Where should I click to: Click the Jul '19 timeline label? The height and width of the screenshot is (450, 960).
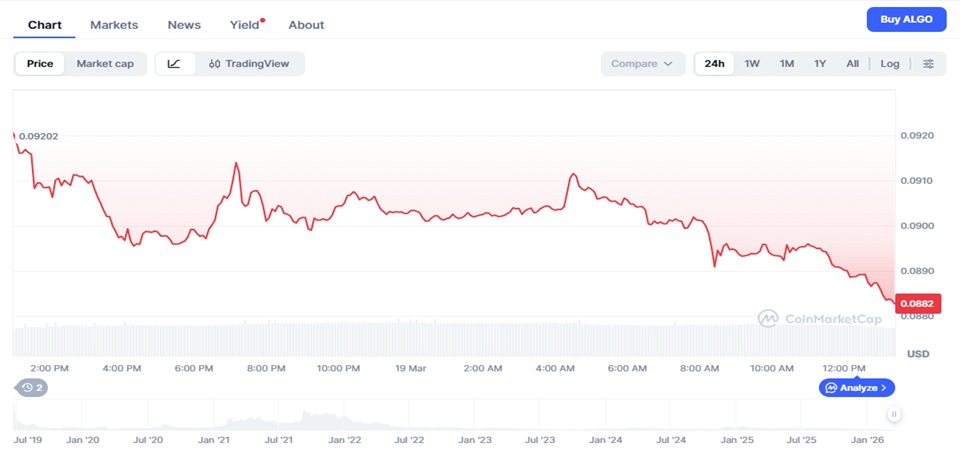tap(27, 440)
